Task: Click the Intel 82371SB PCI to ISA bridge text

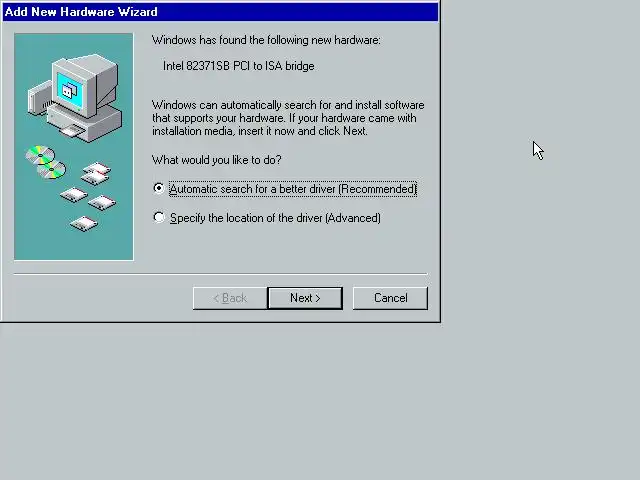Action: click(239, 66)
